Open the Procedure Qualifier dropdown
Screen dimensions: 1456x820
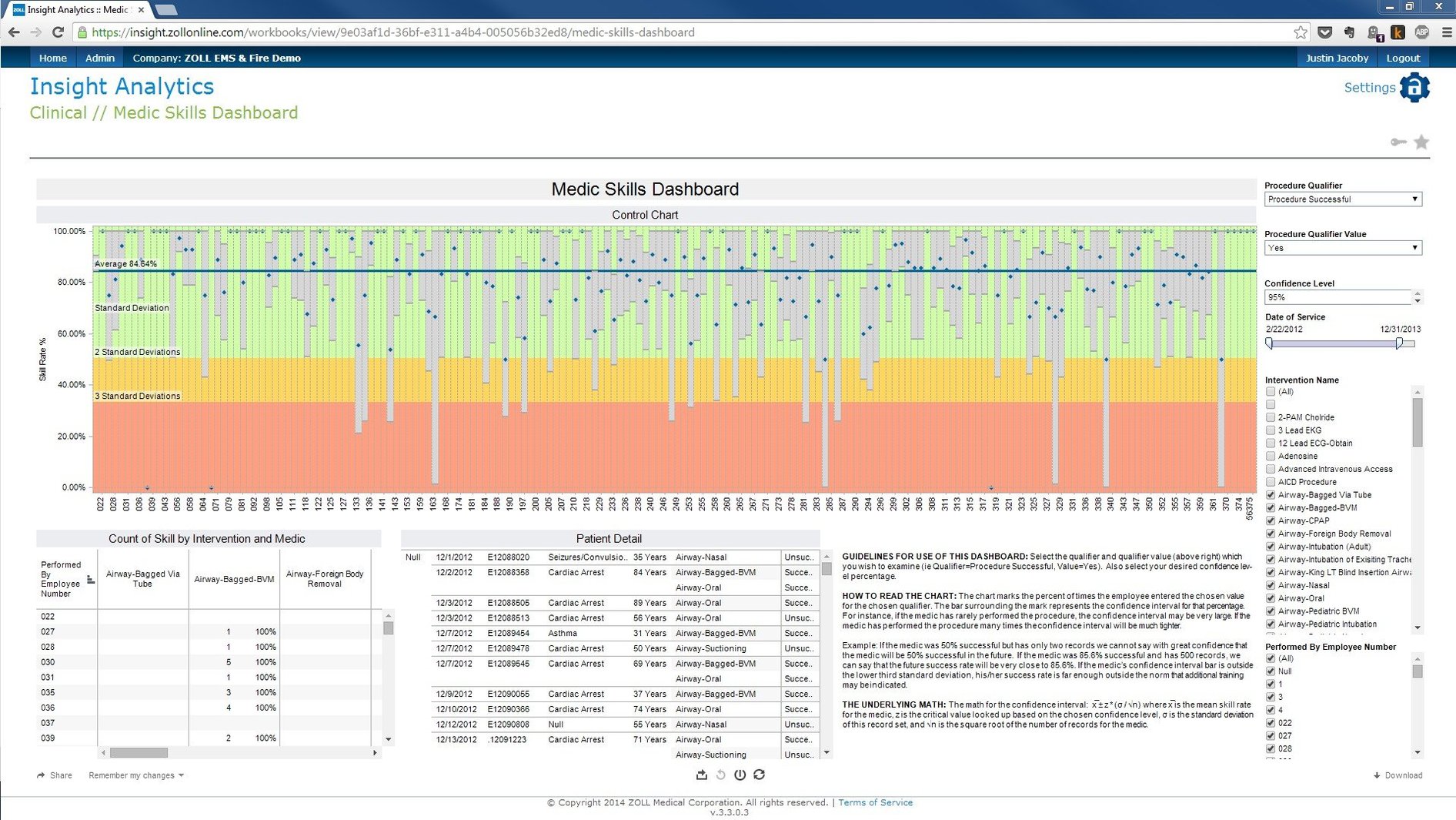pos(1416,199)
